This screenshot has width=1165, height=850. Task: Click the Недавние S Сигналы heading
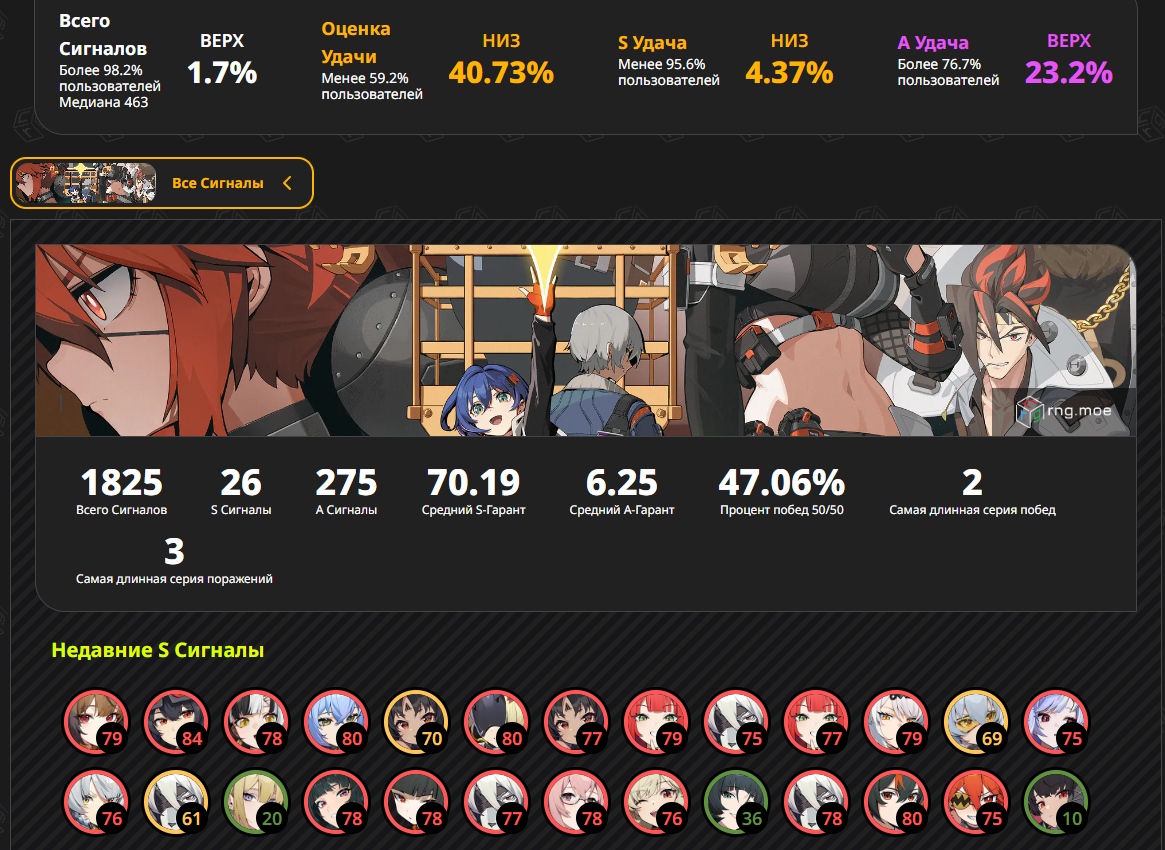158,650
